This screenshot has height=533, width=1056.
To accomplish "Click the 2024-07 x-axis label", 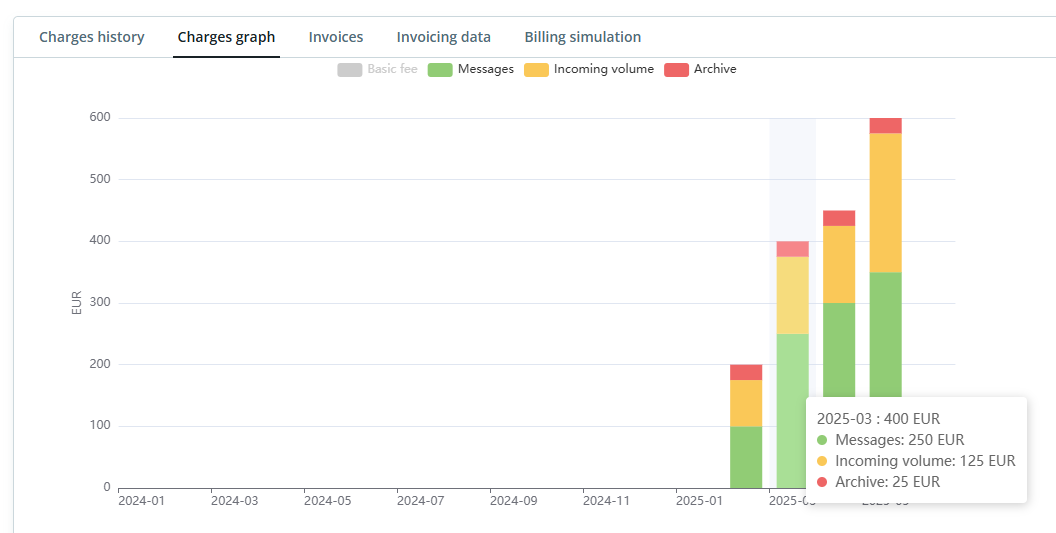I will click(420, 501).
